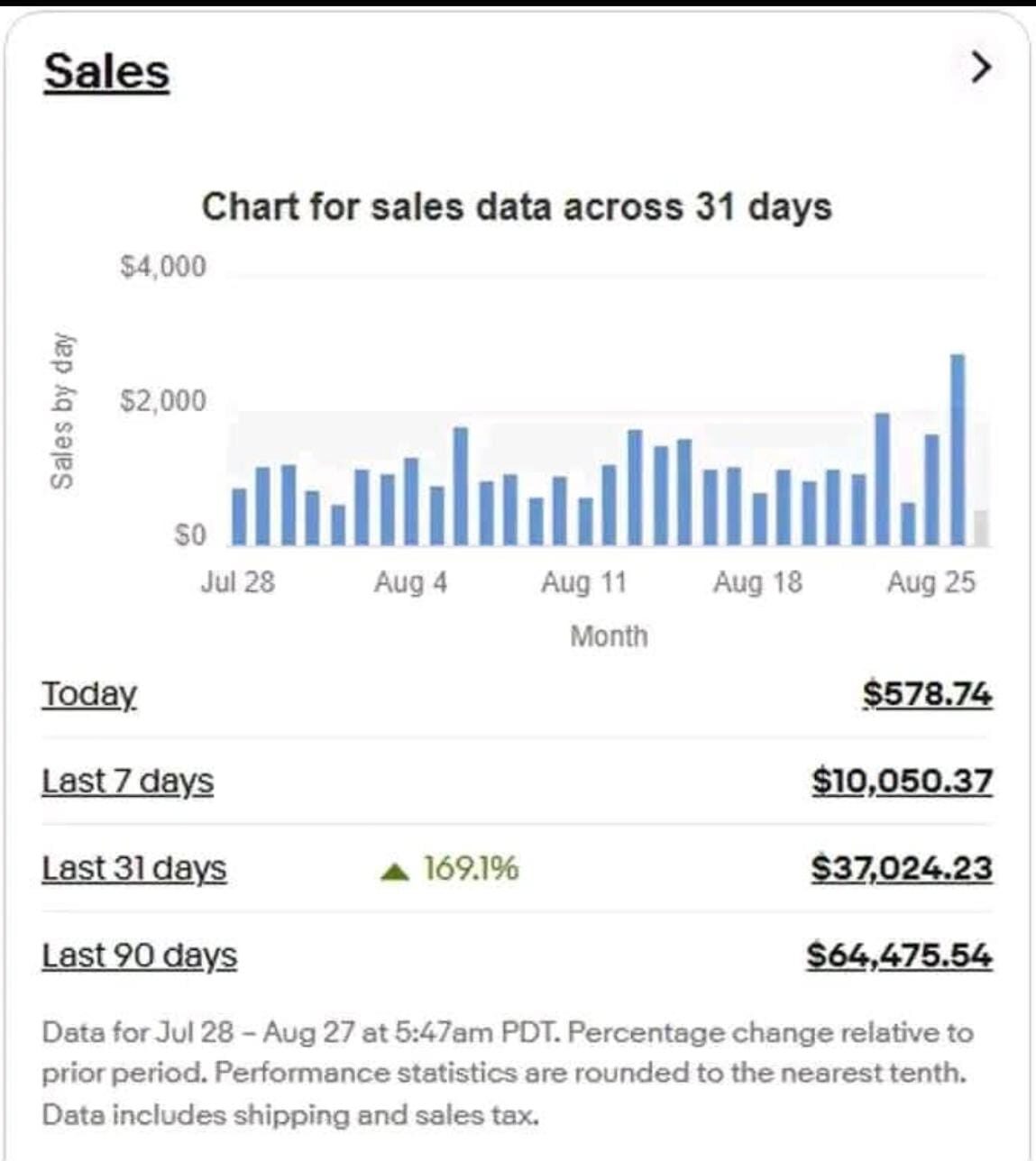Open the Today sales link

click(x=89, y=694)
